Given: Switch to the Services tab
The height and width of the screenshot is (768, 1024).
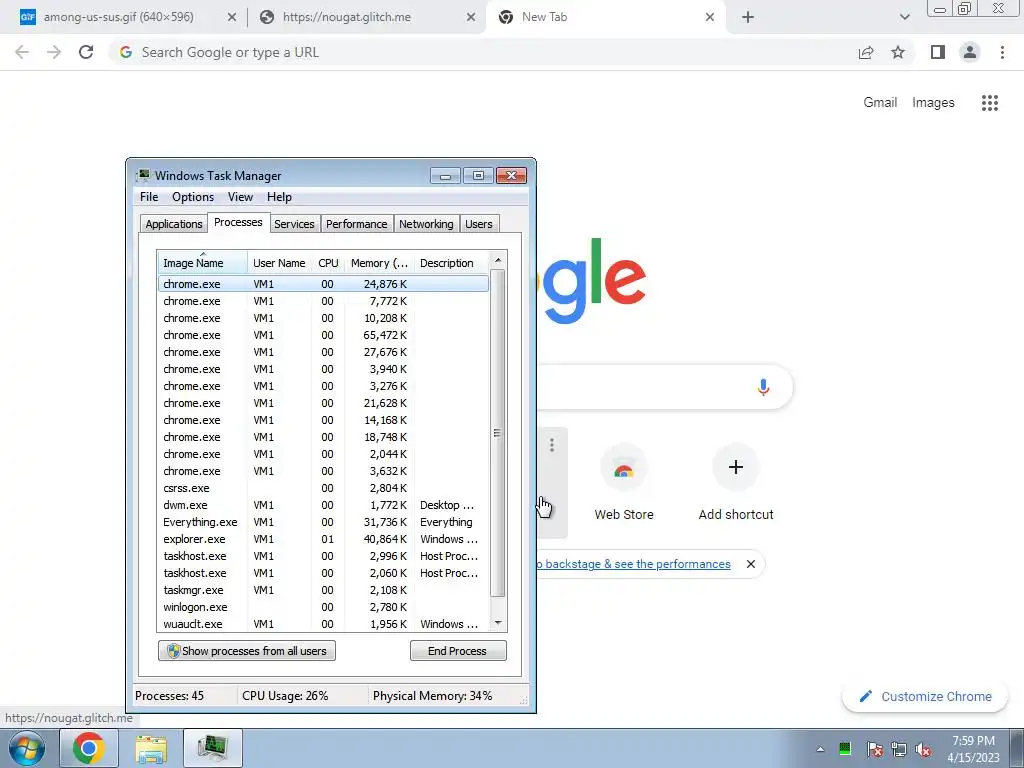Looking at the screenshot, I should 294,224.
